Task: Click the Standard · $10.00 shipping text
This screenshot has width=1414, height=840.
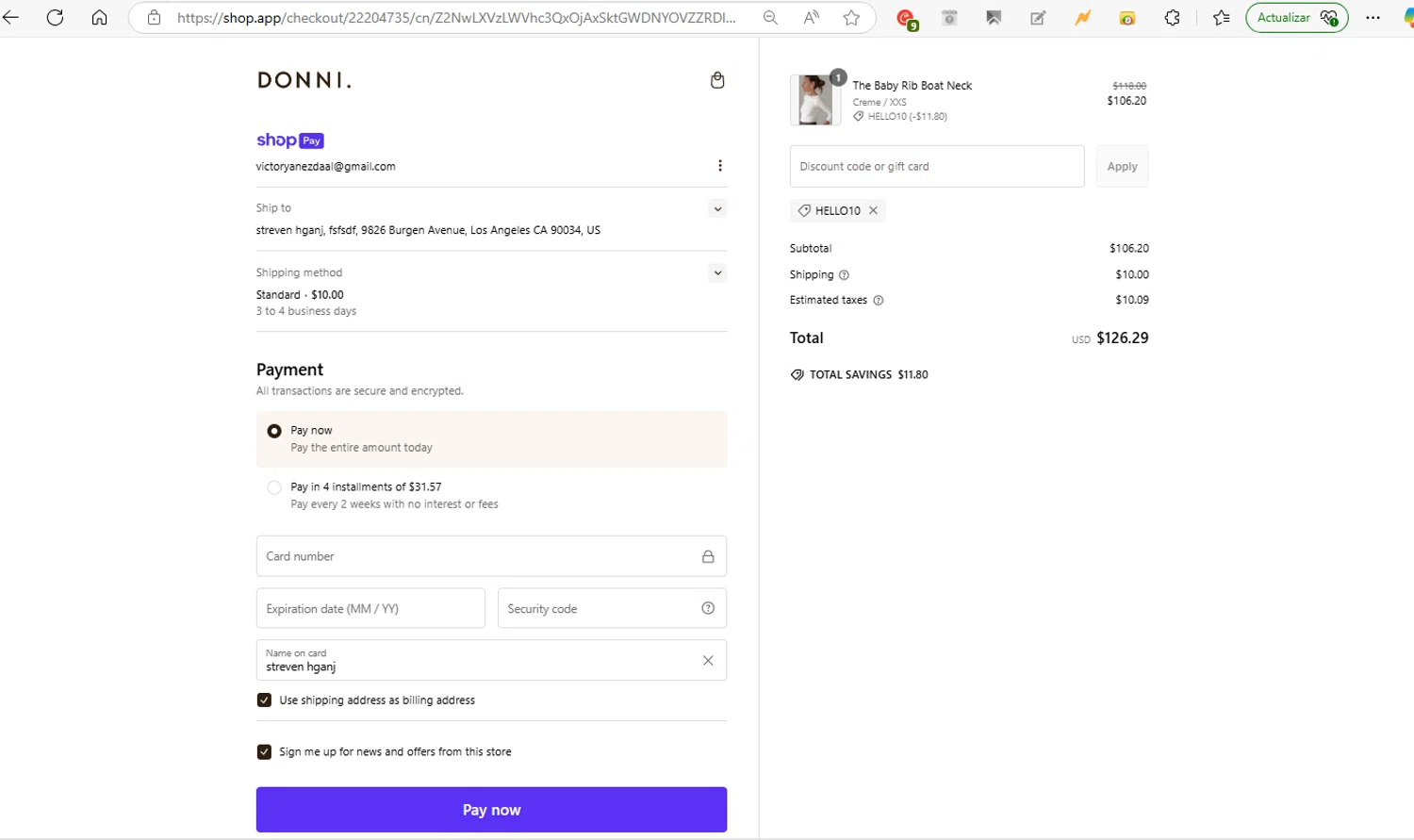Action: (300, 295)
